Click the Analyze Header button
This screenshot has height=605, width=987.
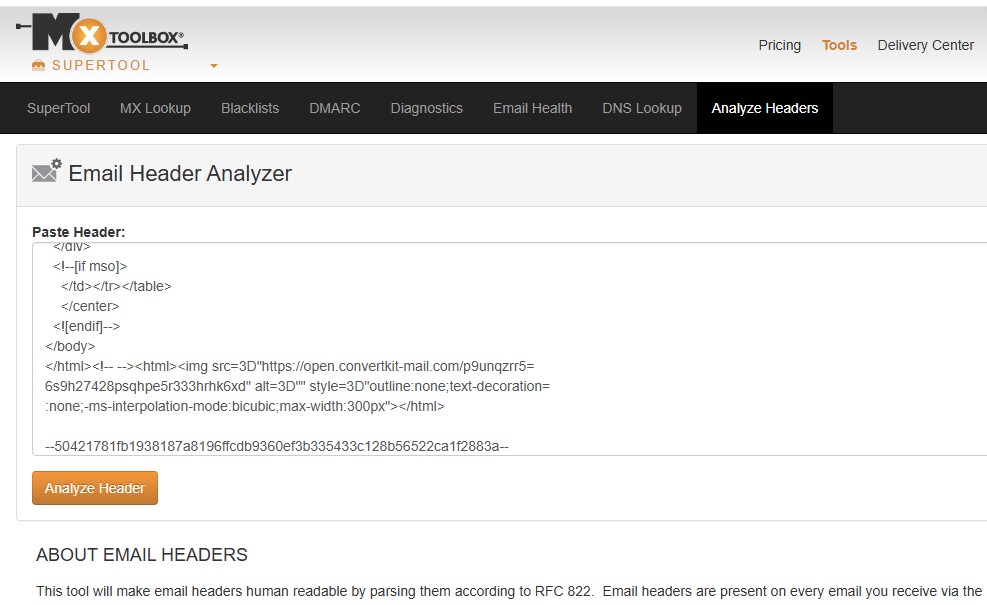(95, 488)
